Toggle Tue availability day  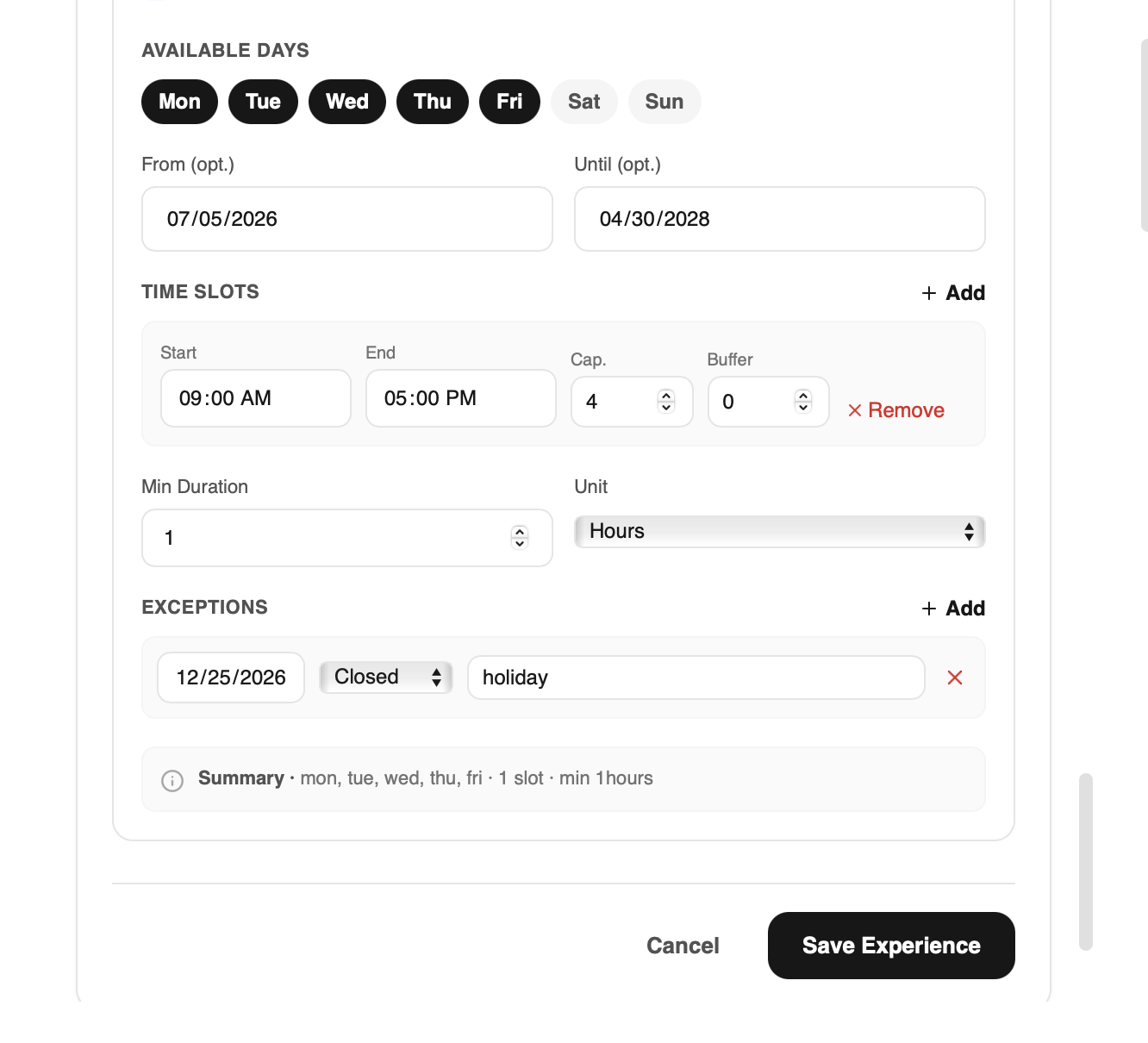pos(263,102)
